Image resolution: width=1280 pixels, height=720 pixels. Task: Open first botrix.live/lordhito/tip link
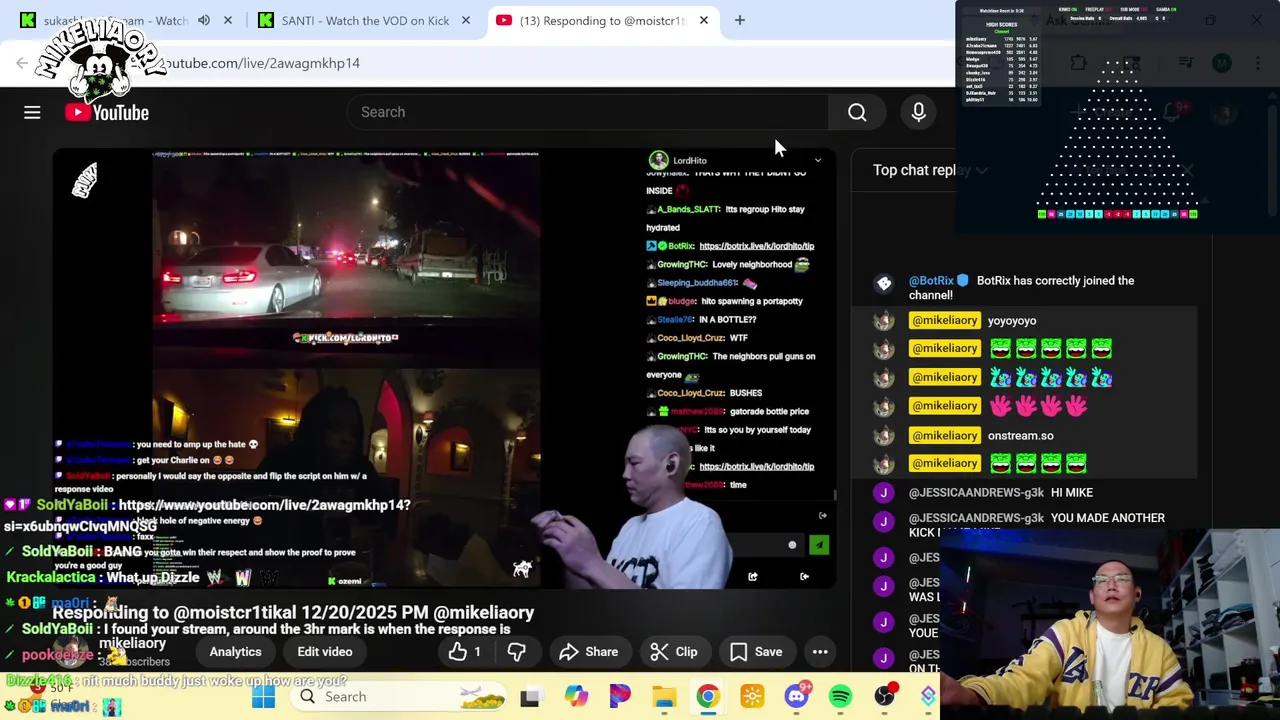click(x=756, y=246)
